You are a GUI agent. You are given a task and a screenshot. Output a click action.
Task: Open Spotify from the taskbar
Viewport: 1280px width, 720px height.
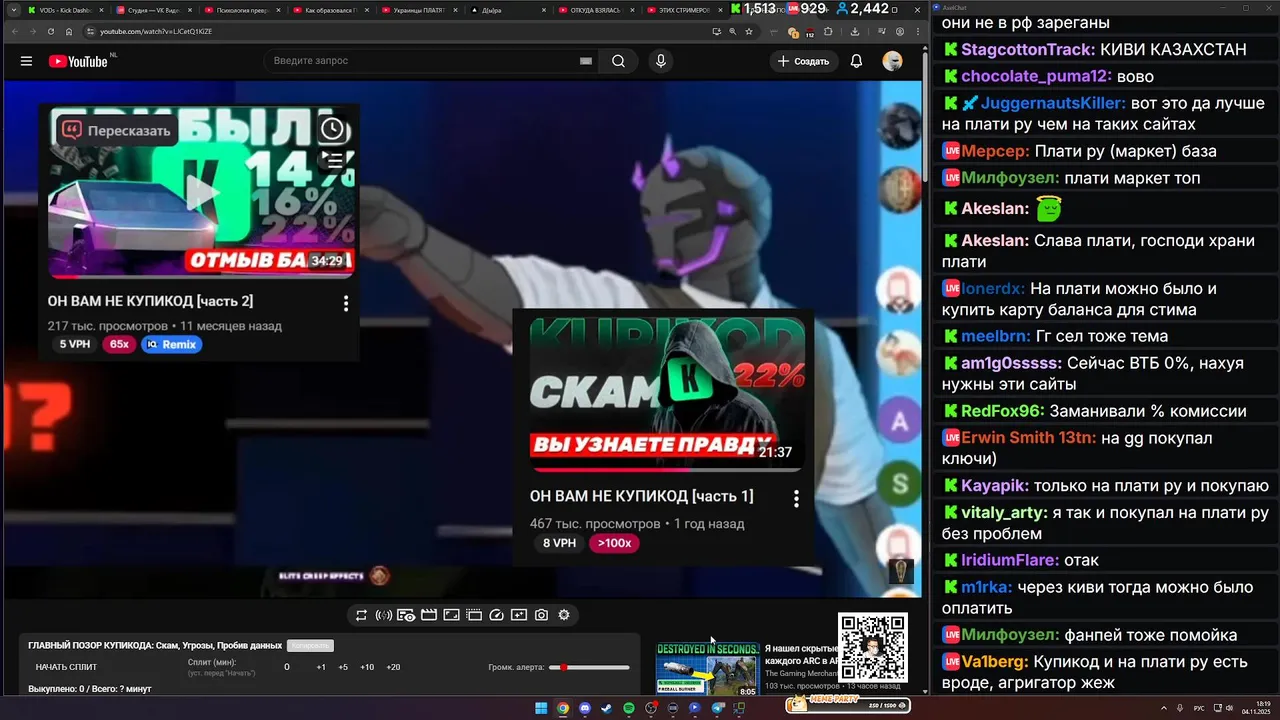(629, 708)
